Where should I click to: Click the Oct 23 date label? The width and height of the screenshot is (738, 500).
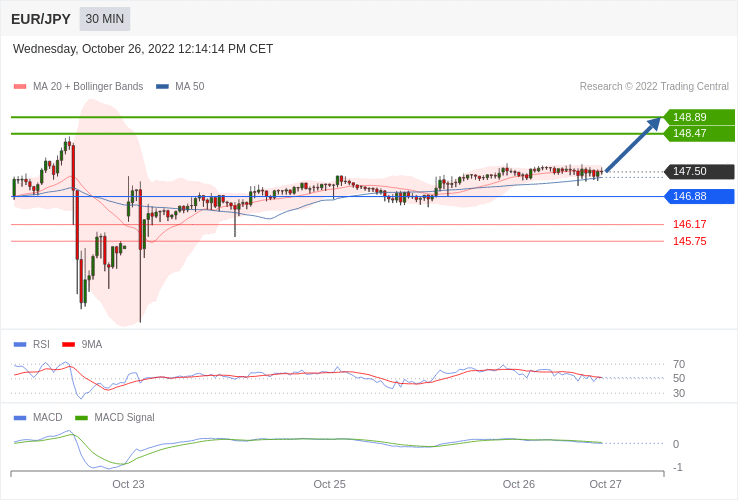click(128, 484)
